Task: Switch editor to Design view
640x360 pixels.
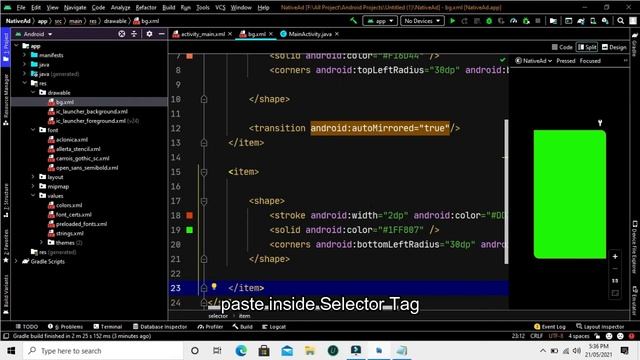Action: 614,47
